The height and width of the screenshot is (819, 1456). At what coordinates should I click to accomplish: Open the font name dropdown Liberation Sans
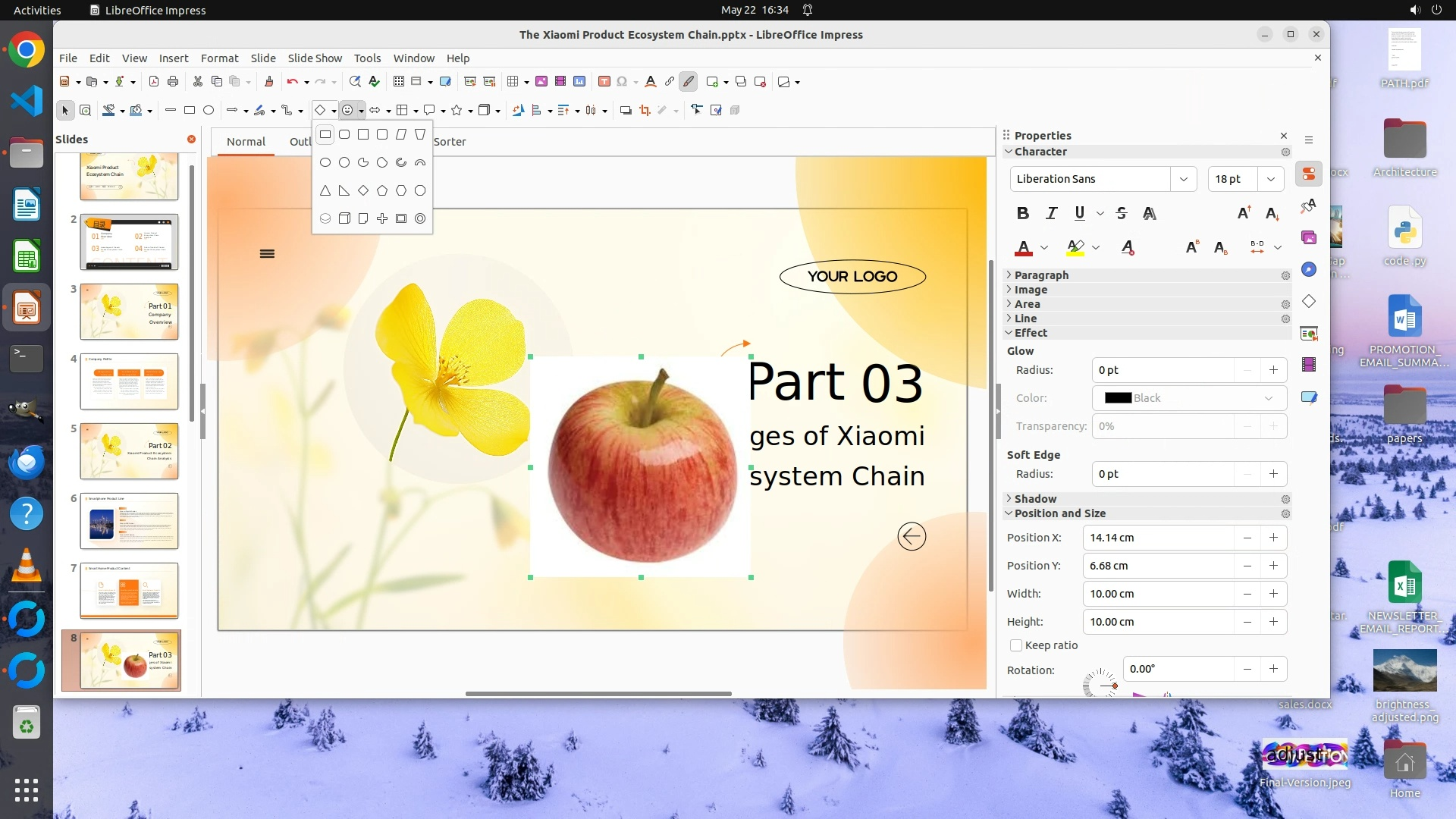pyautogui.click(x=1183, y=179)
